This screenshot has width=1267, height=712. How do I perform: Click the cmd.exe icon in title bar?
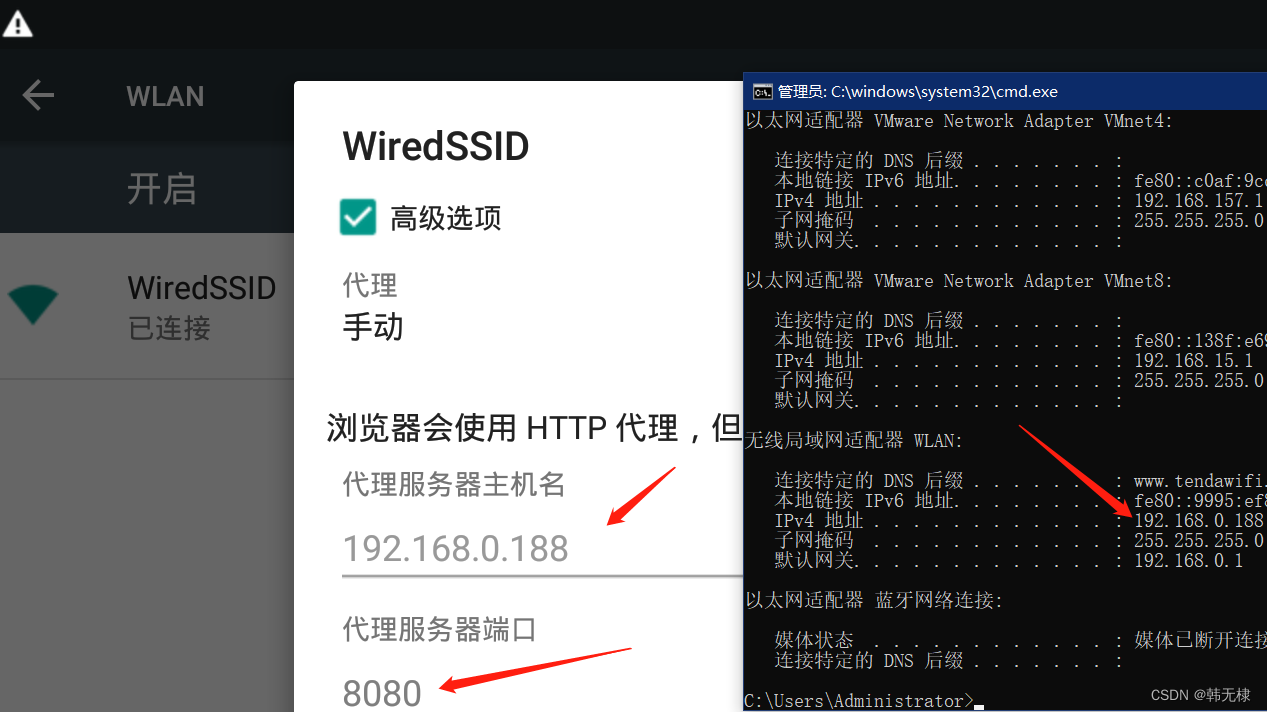762,92
